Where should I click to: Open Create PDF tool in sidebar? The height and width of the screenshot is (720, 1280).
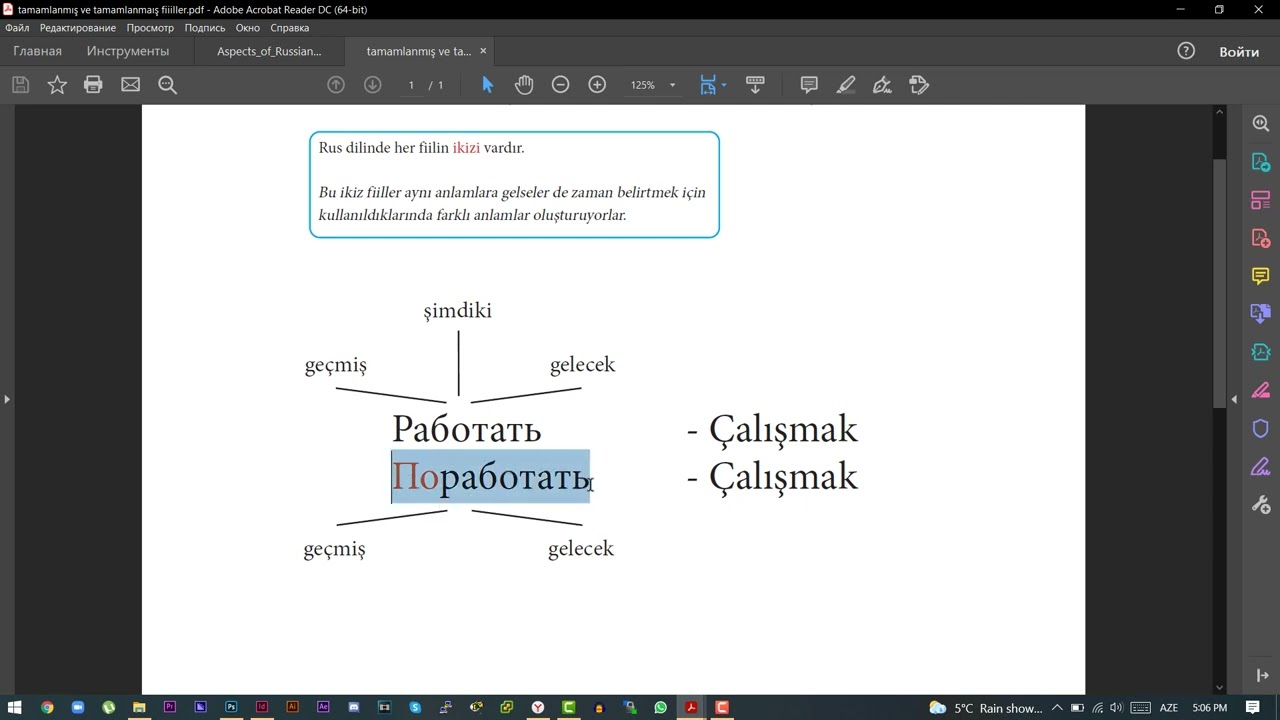tap(1260, 238)
